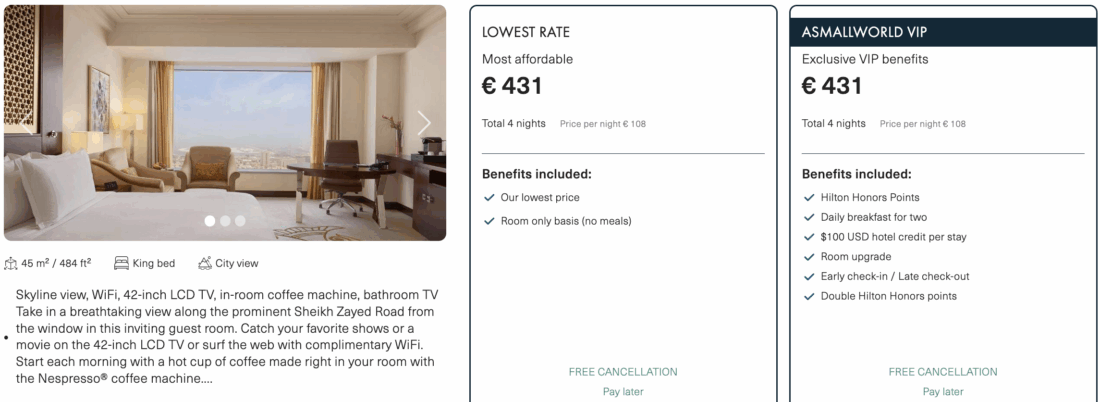Click the room size area icon
The image size is (1100, 402).
pyautogui.click(x=11, y=264)
